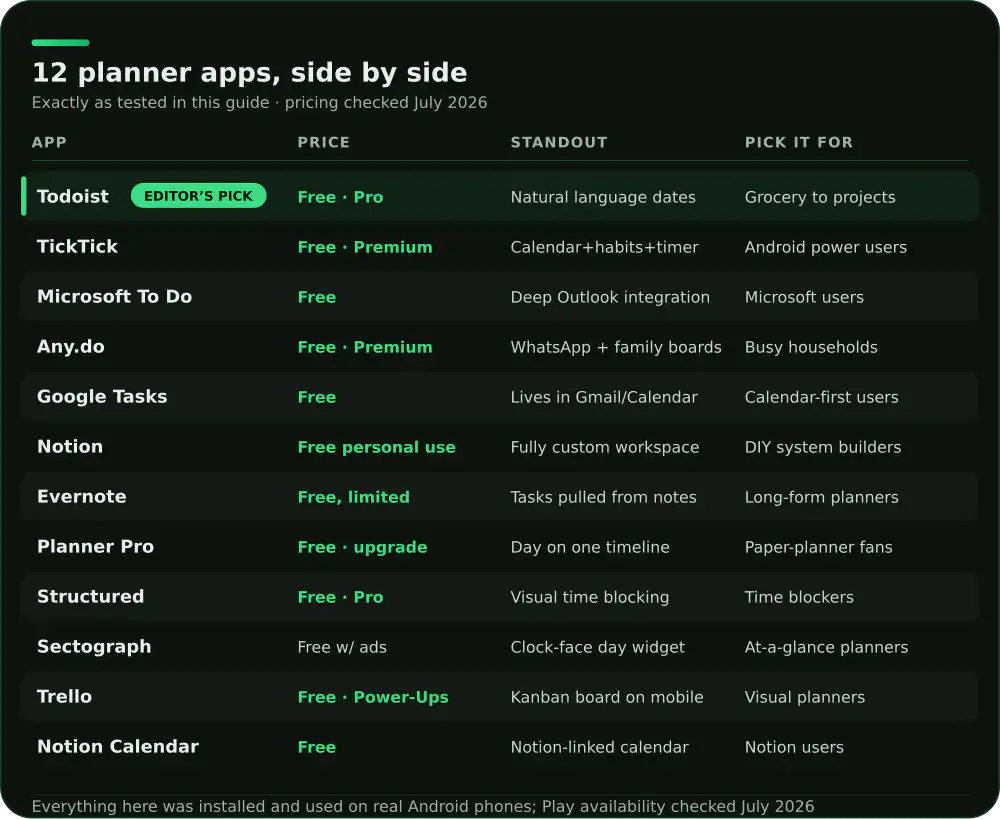
Task: Click the Microsoft To Do row title
Action: 114,297
